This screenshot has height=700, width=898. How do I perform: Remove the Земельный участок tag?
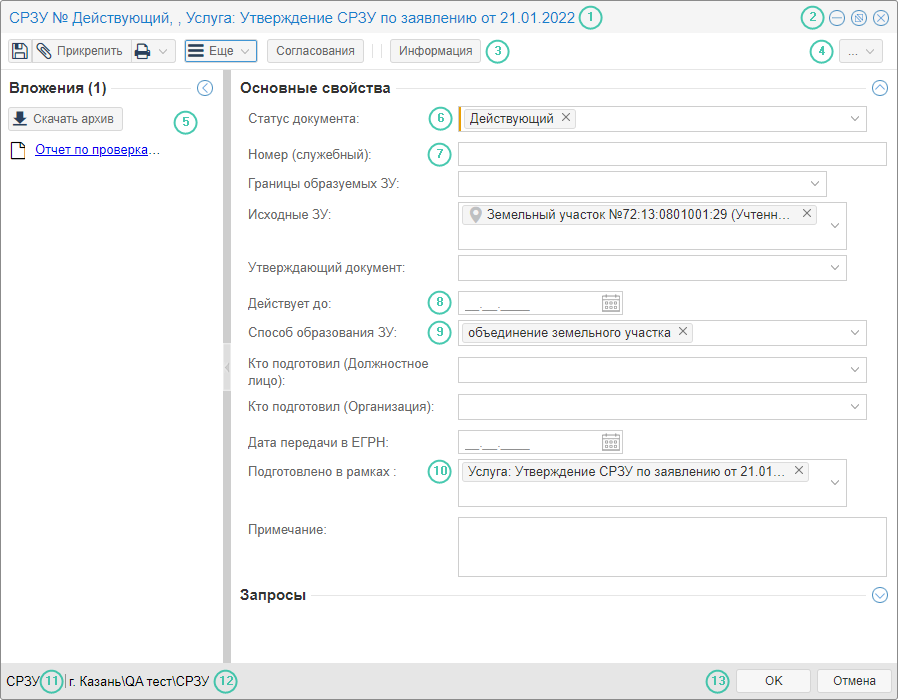tap(807, 214)
